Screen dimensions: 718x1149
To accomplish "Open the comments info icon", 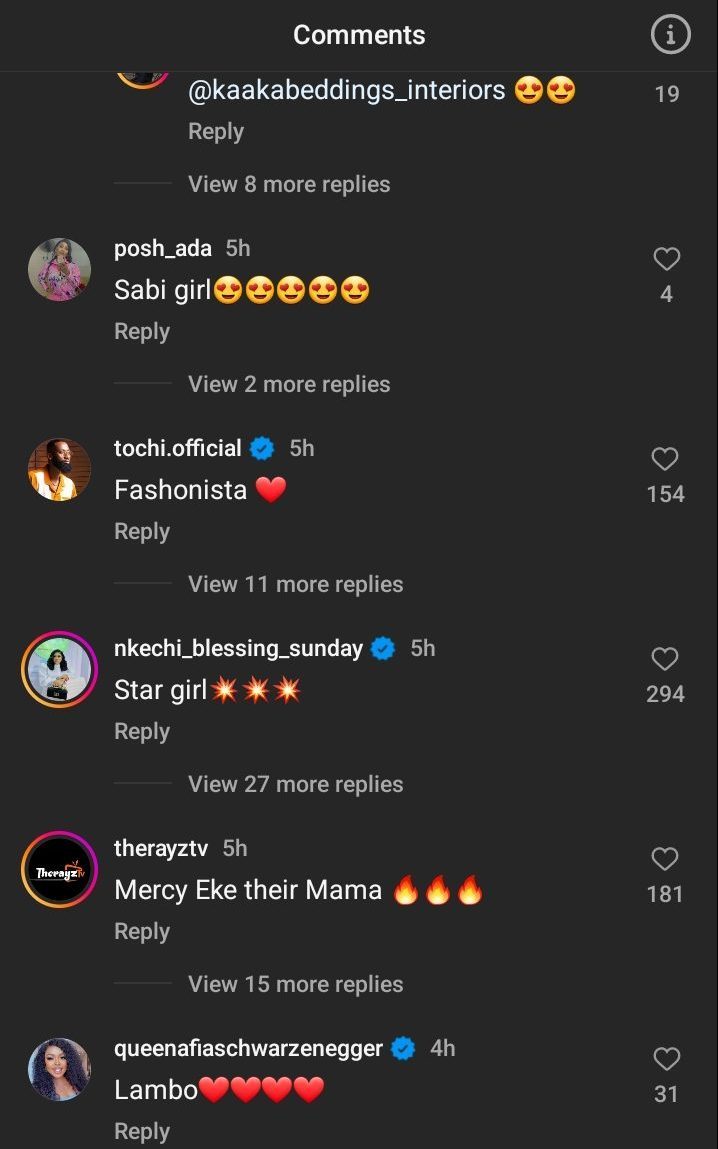I will pyautogui.click(x=670, y=35).
